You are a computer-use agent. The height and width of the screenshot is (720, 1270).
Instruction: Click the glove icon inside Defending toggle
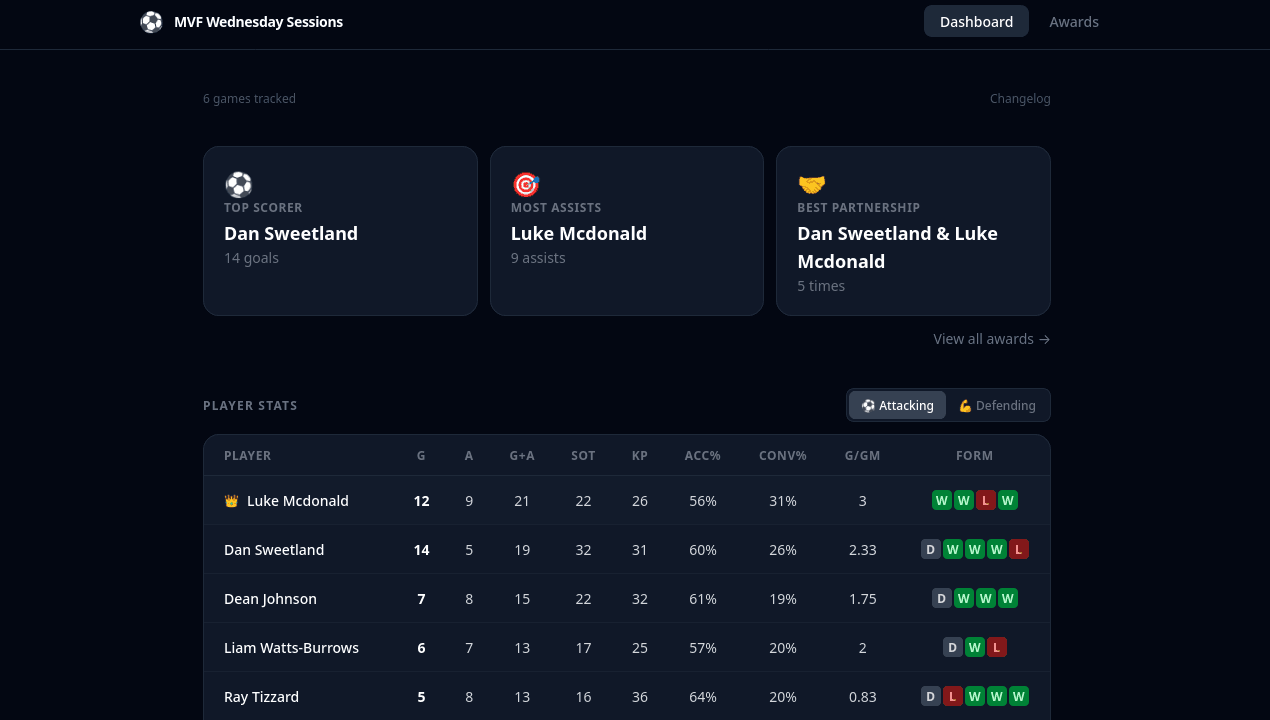click(x=965, y=405)
